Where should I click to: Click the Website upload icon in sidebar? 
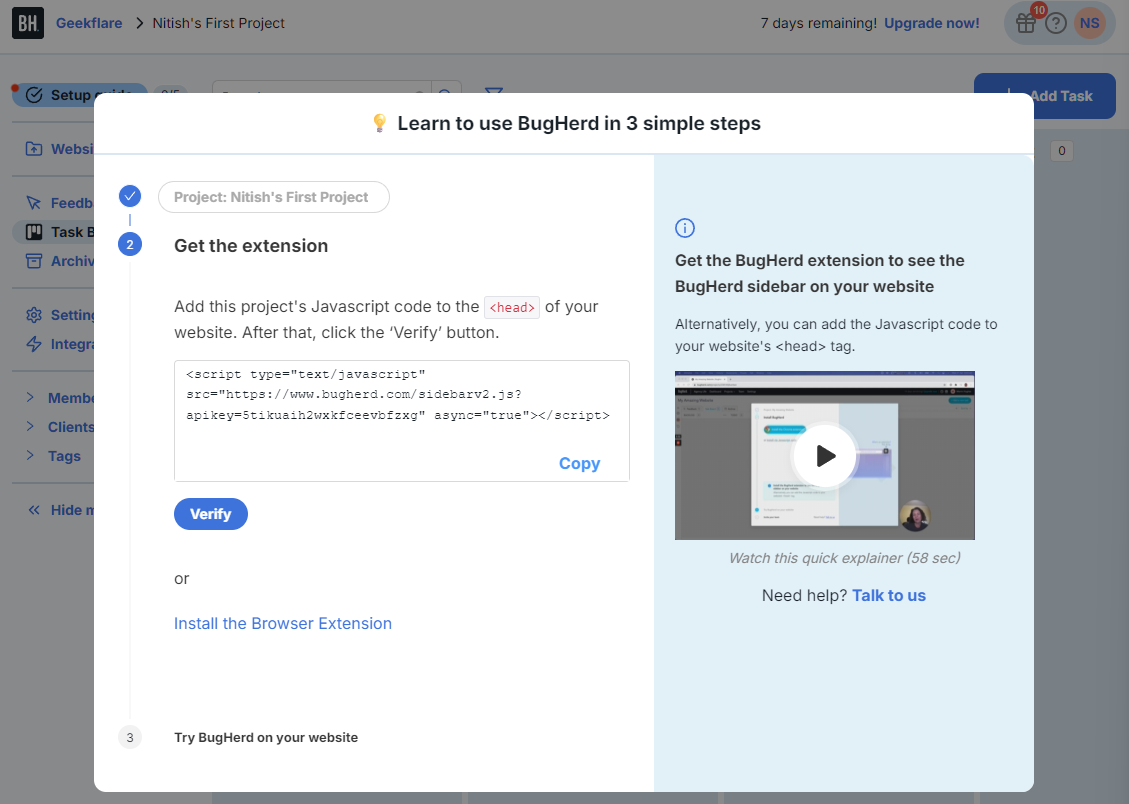(x=34, y=149)
